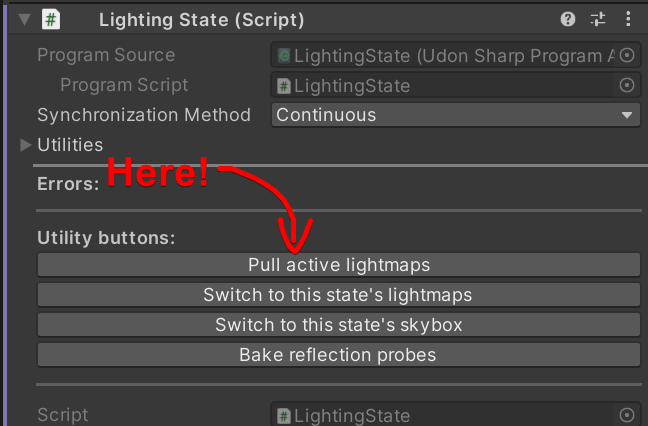Expand the Utilities foldout arrow

[26, 145]
